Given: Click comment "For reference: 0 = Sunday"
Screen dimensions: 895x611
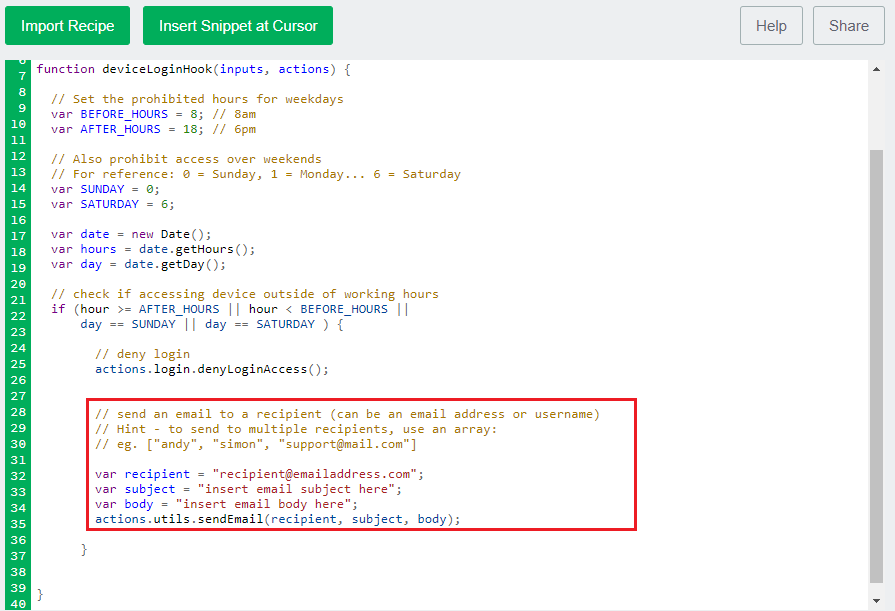Looking at the screenshot, I should (256, 174).
